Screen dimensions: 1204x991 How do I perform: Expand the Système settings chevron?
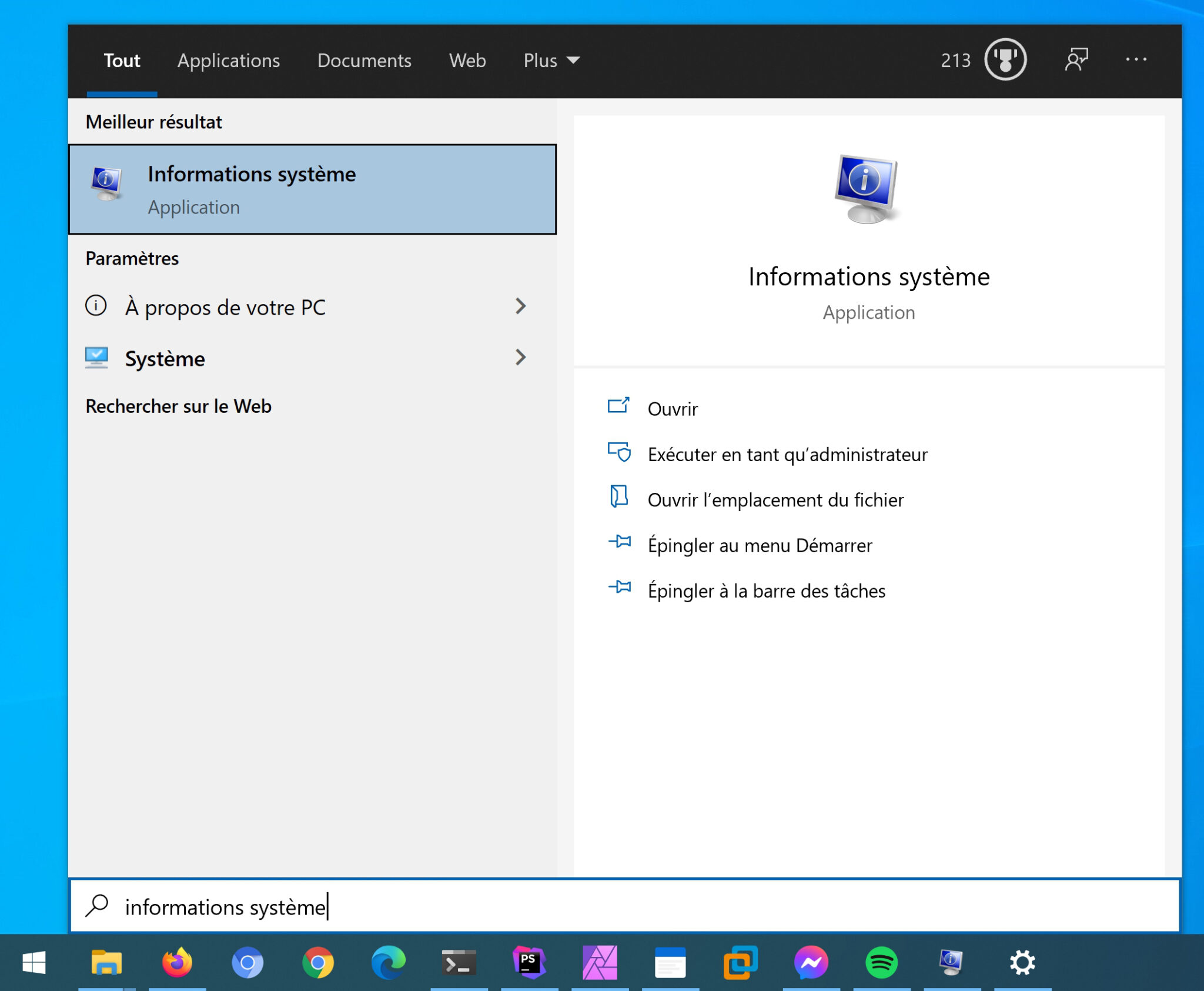(x=521, y=358)
